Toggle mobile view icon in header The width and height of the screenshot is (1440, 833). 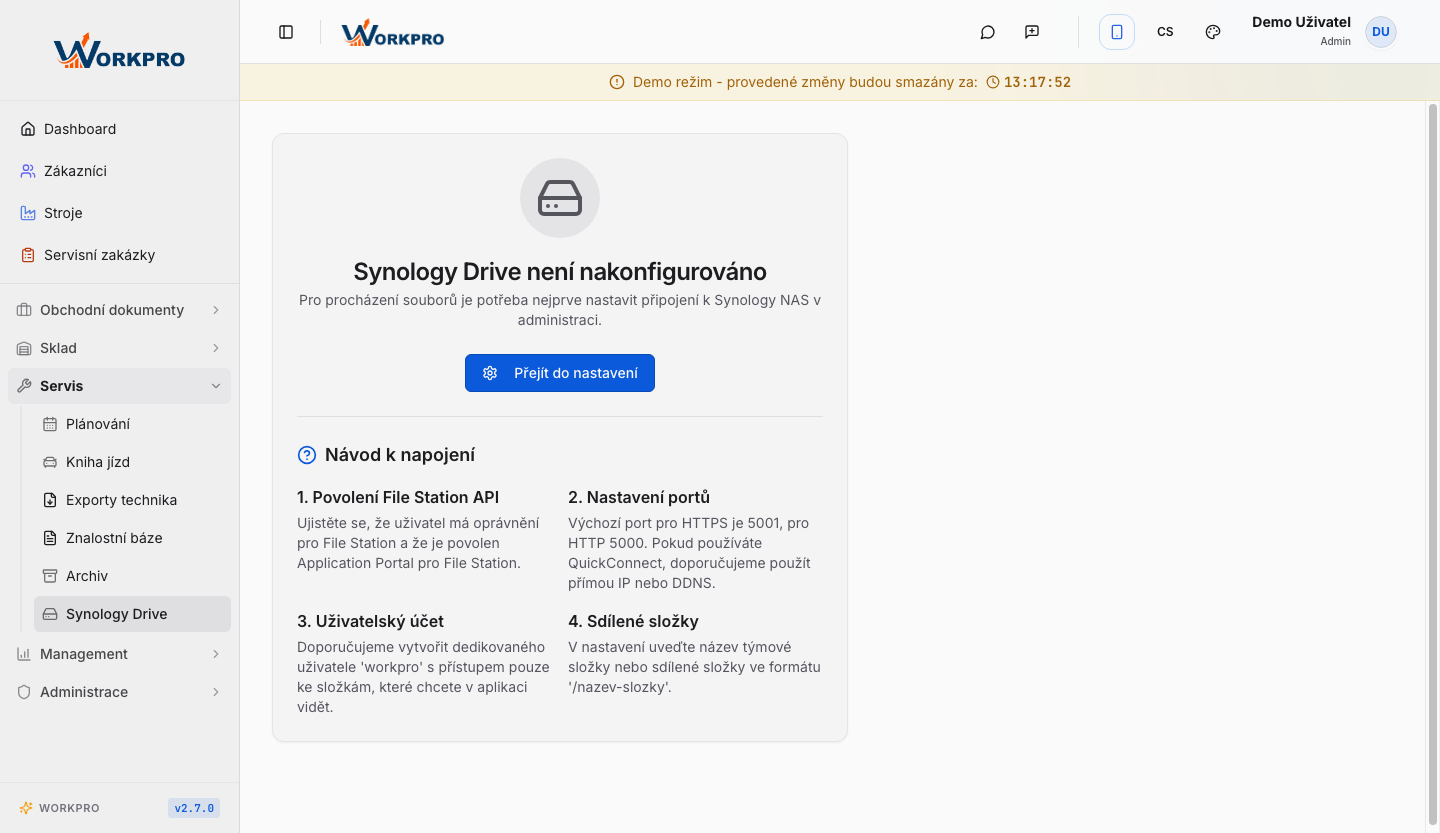coord(1117,32)
